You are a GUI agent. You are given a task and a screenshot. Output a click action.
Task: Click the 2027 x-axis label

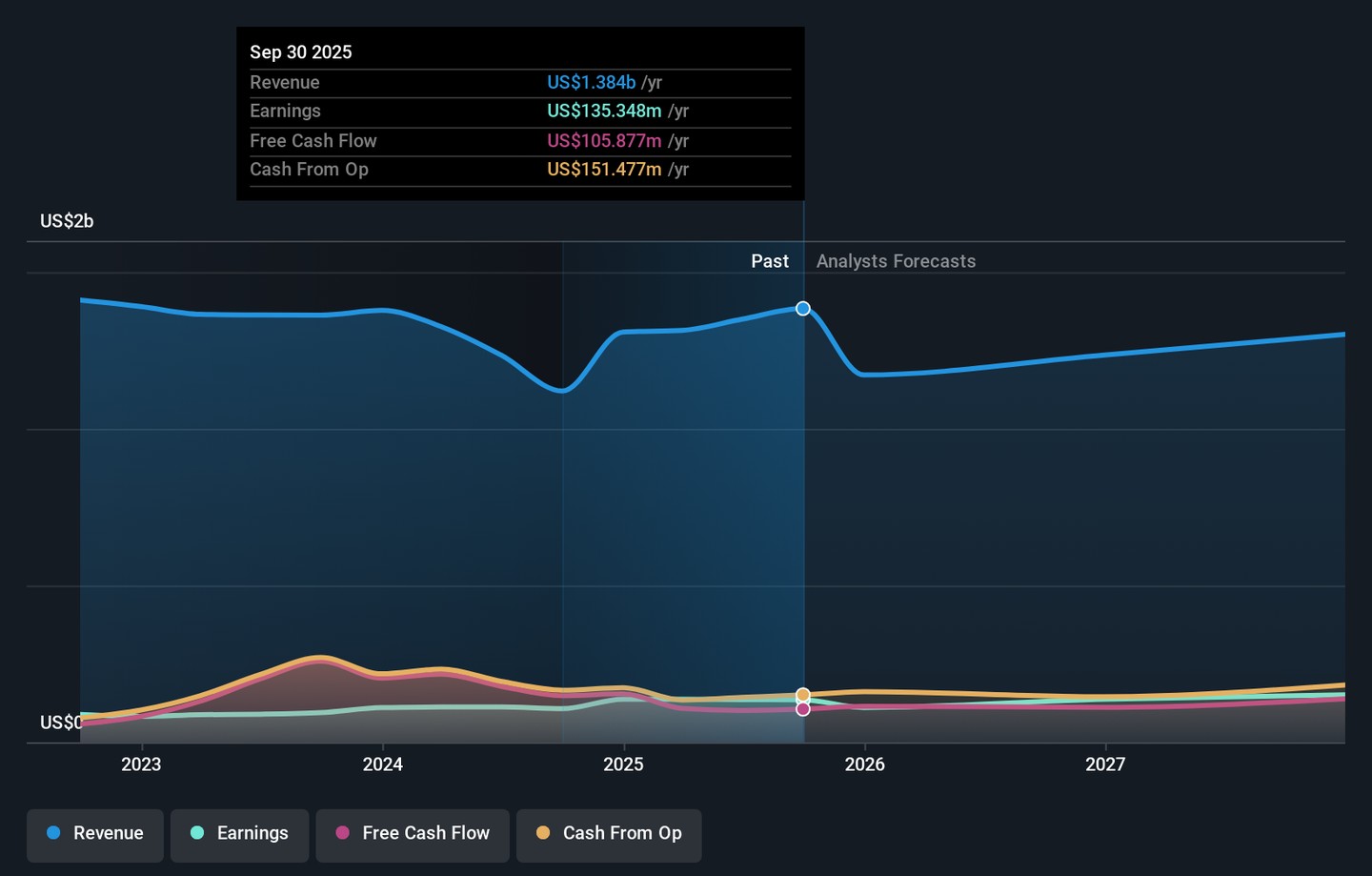pyautogui.click(x=1105, y=764)
